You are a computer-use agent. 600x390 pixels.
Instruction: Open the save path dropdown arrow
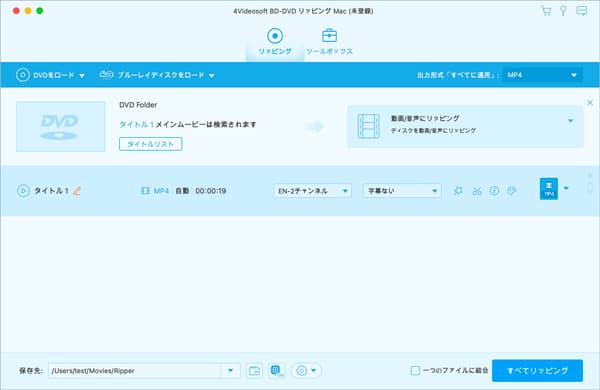tap(230, 370)
